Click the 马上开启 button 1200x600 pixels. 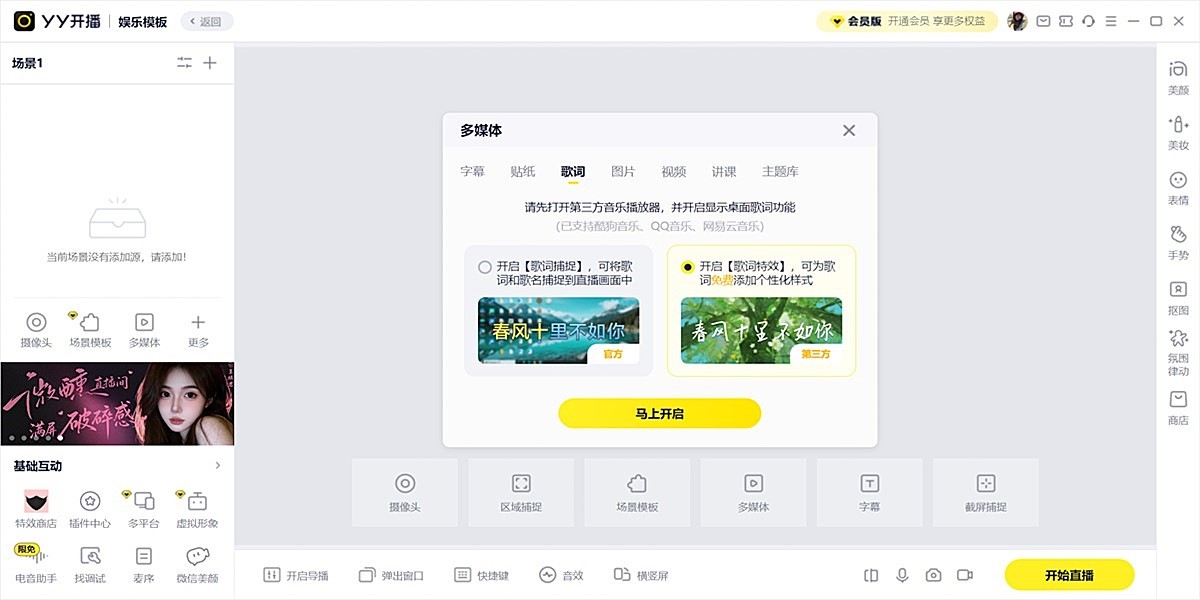659,413
